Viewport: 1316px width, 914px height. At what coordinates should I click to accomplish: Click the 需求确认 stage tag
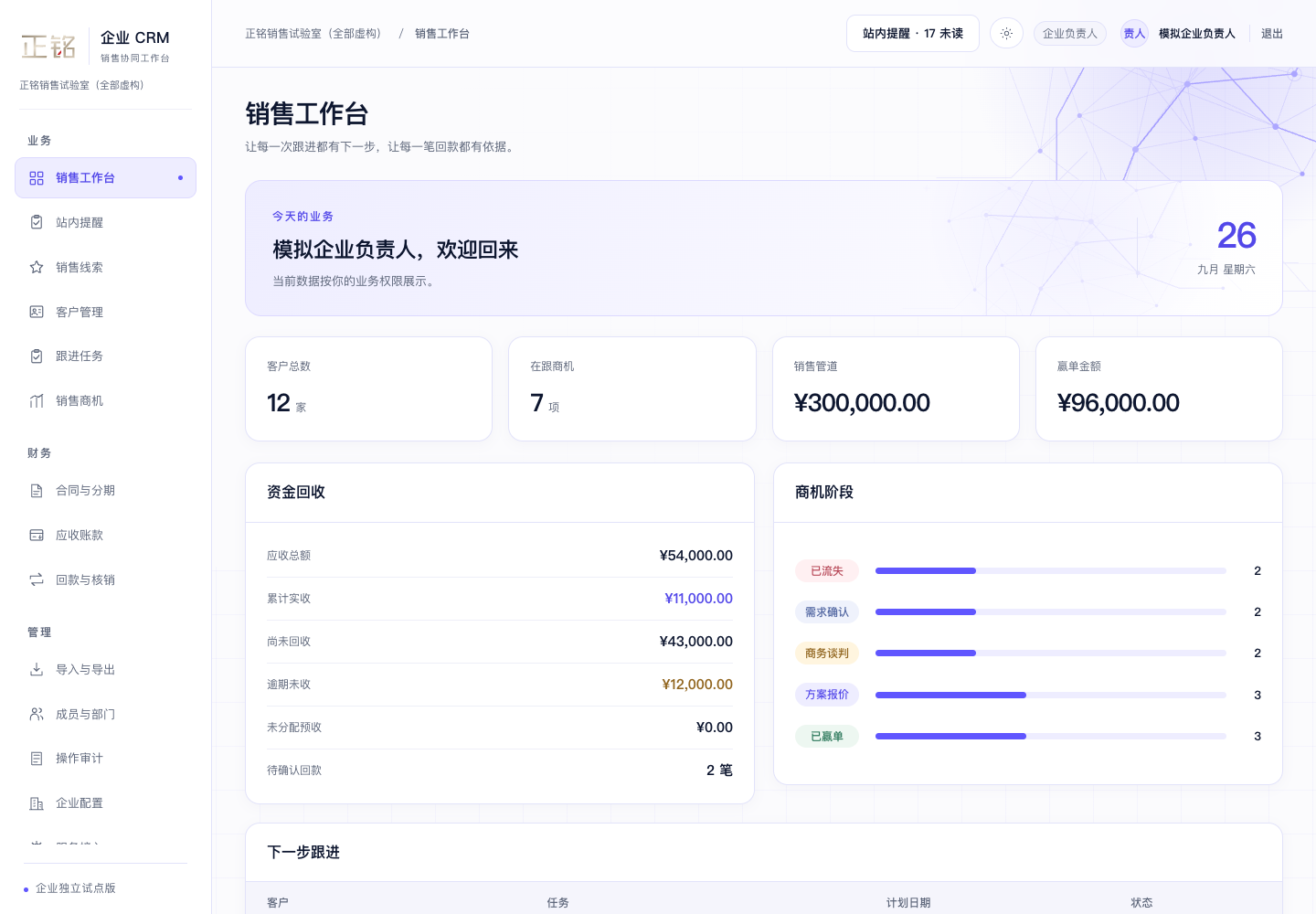[x=827, y=612]
